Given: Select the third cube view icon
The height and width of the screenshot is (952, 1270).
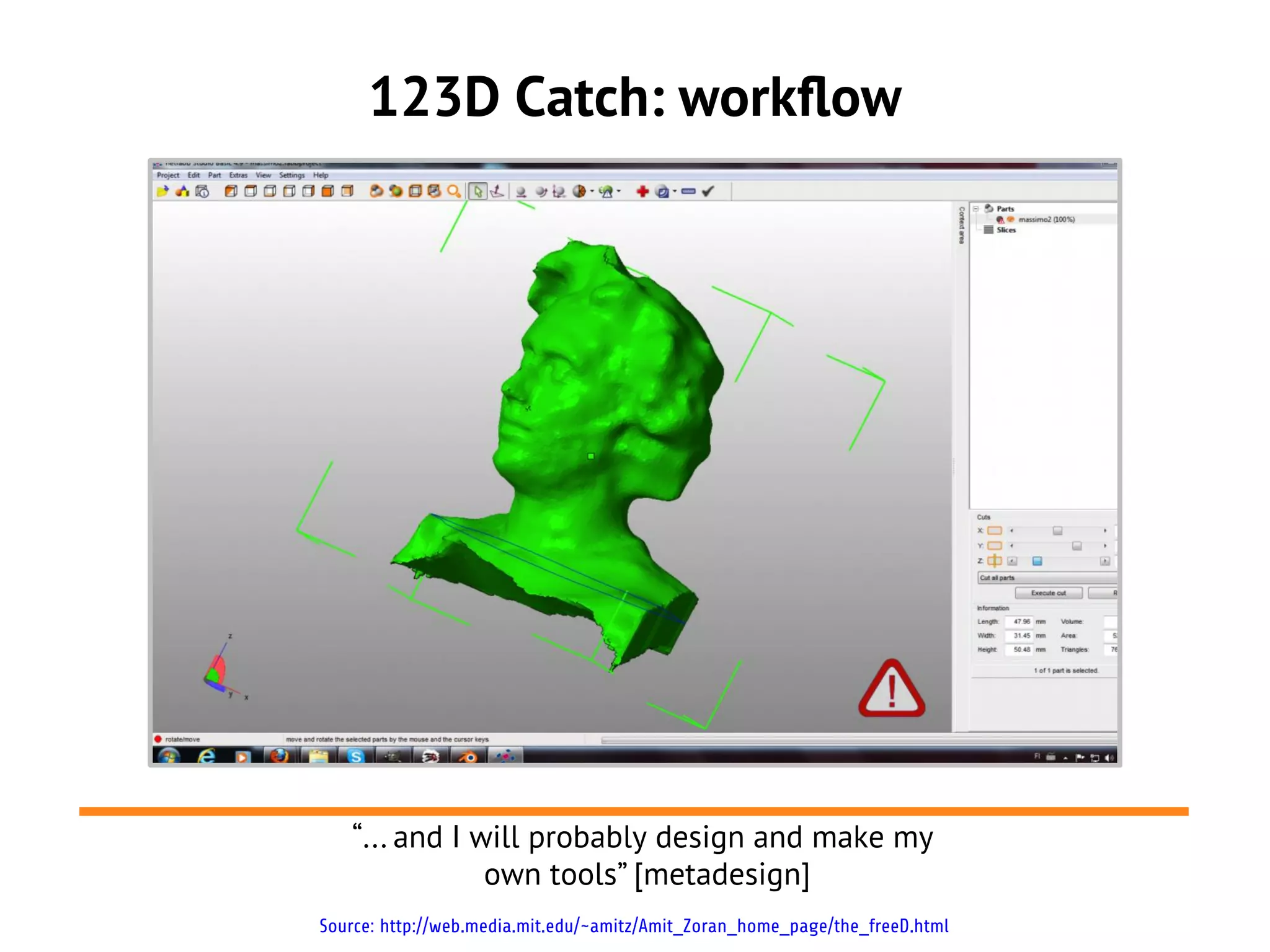Looking at the screenshot, I should click(270, 192).
